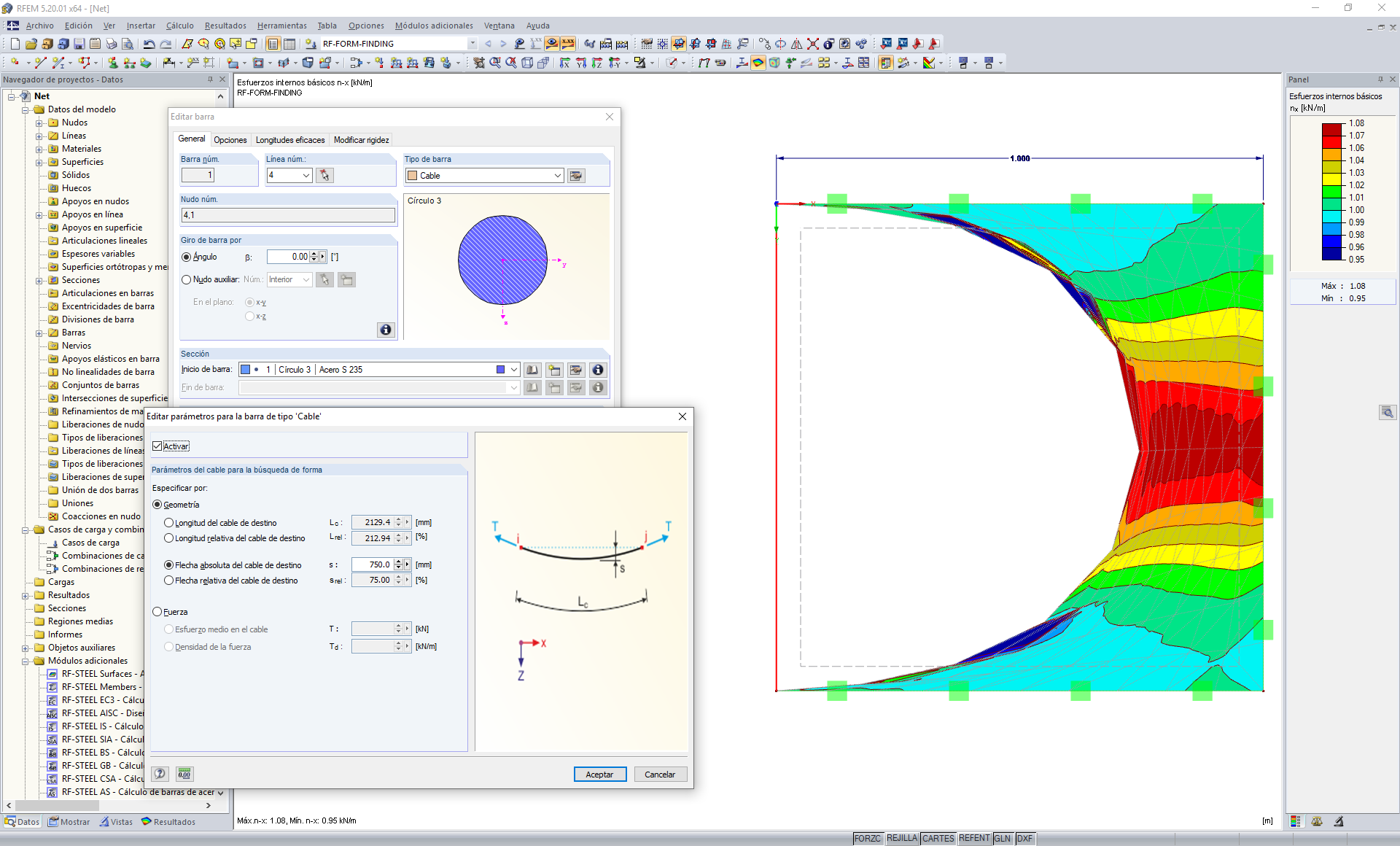Open the Tipo de barra Cable dropdown
Screen dimensions: 1400x846
[557, 176]
